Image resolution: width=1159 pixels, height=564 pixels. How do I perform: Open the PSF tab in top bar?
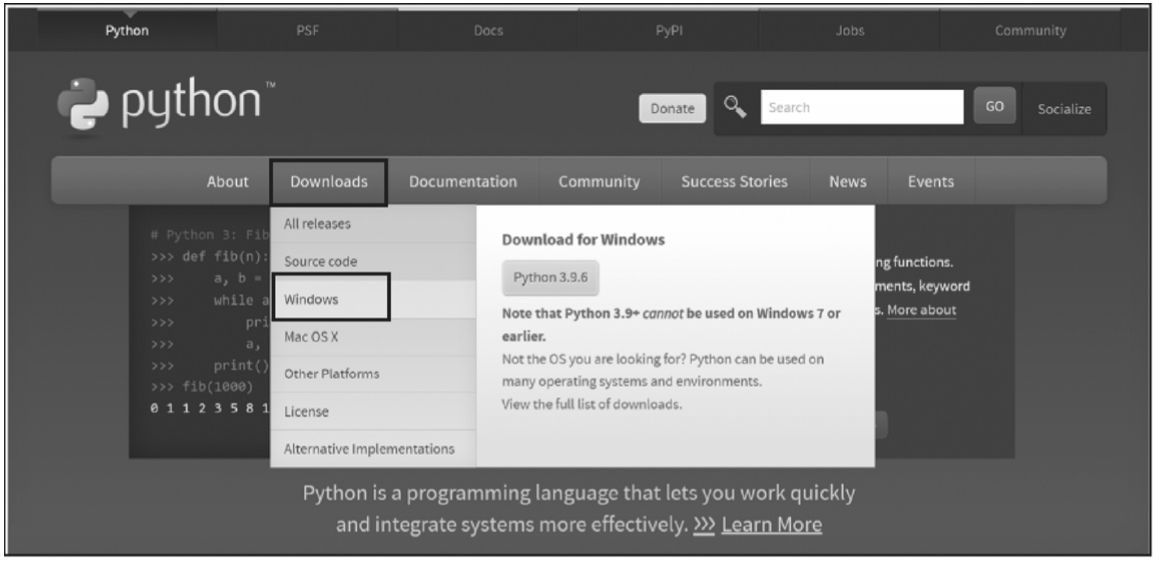307,31
